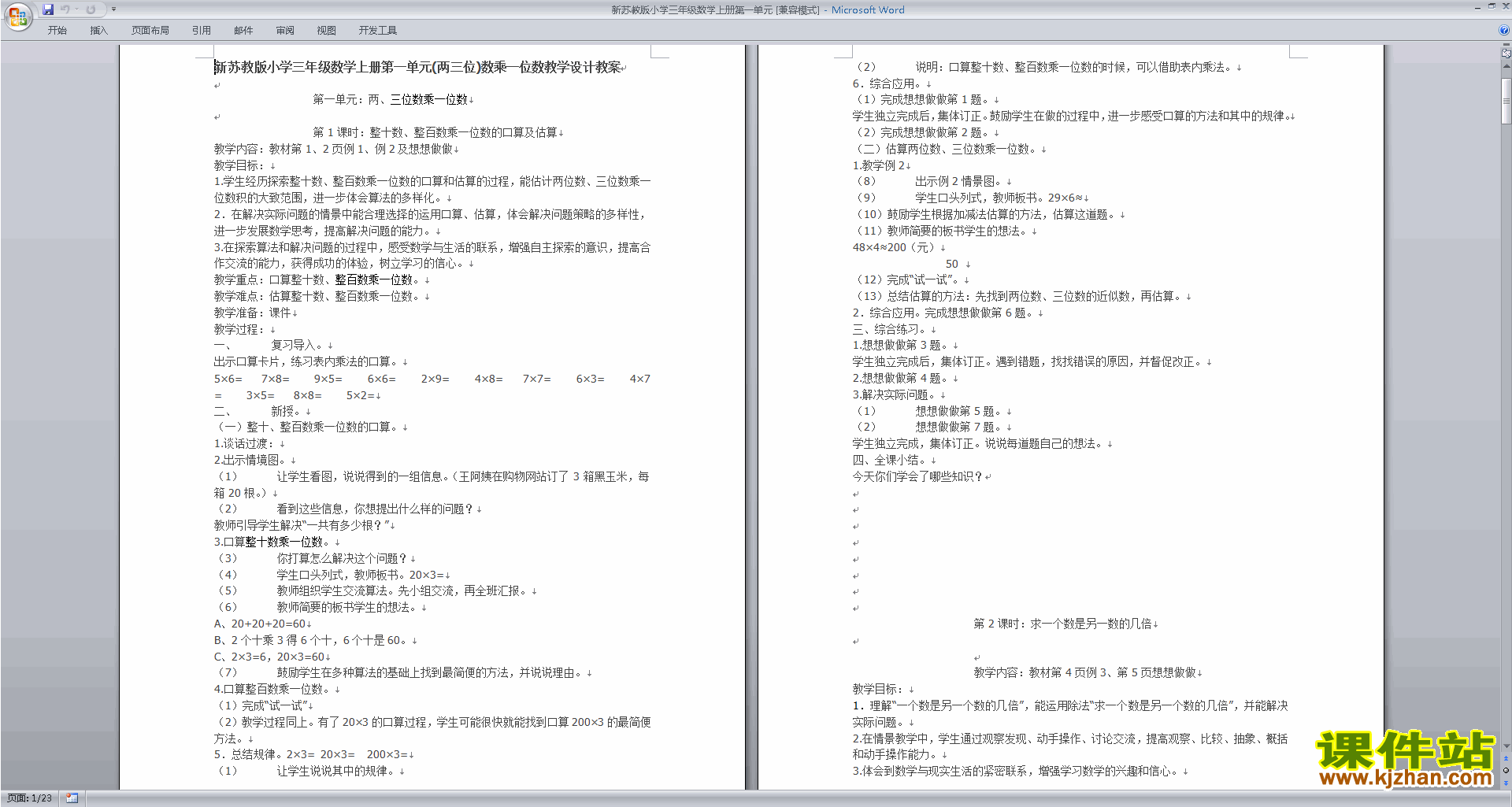Open the 视图 ribbon tab
The width and height of the screenshot is (1512, 807).
point(326,31)
